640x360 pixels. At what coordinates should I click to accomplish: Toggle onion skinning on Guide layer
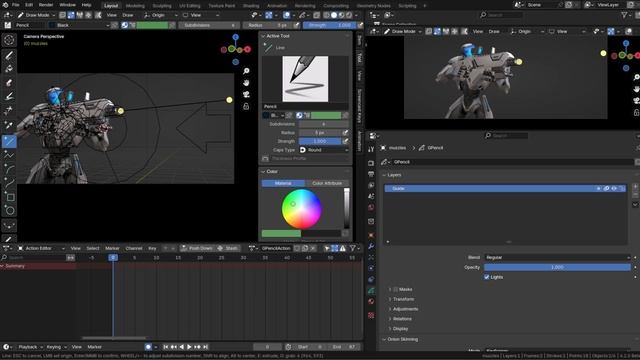tap(606, 189)
